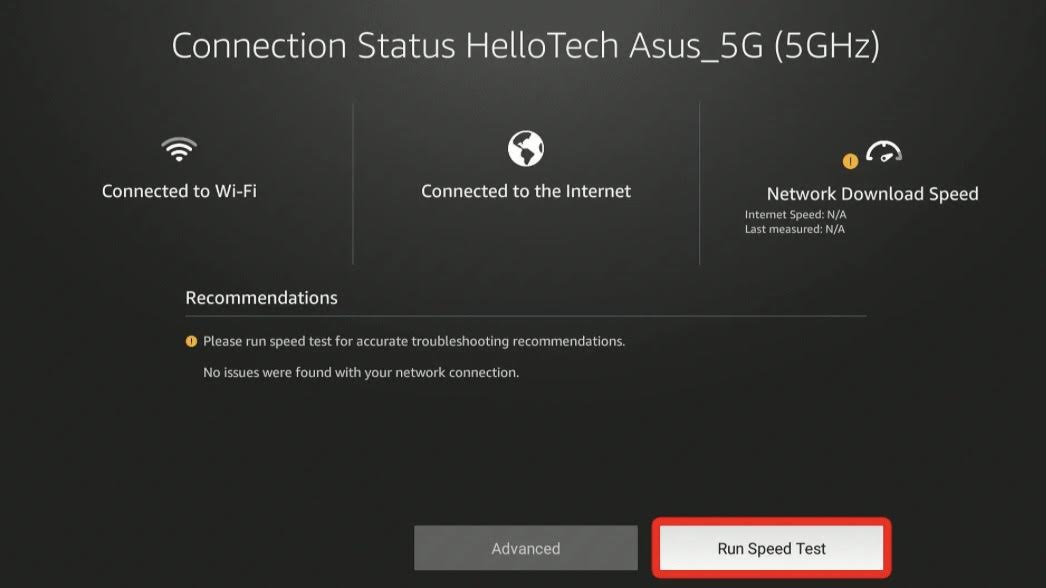Click the Last measured: N/A text
This screenshot has width=1046, height=588.
click(795, 229)
